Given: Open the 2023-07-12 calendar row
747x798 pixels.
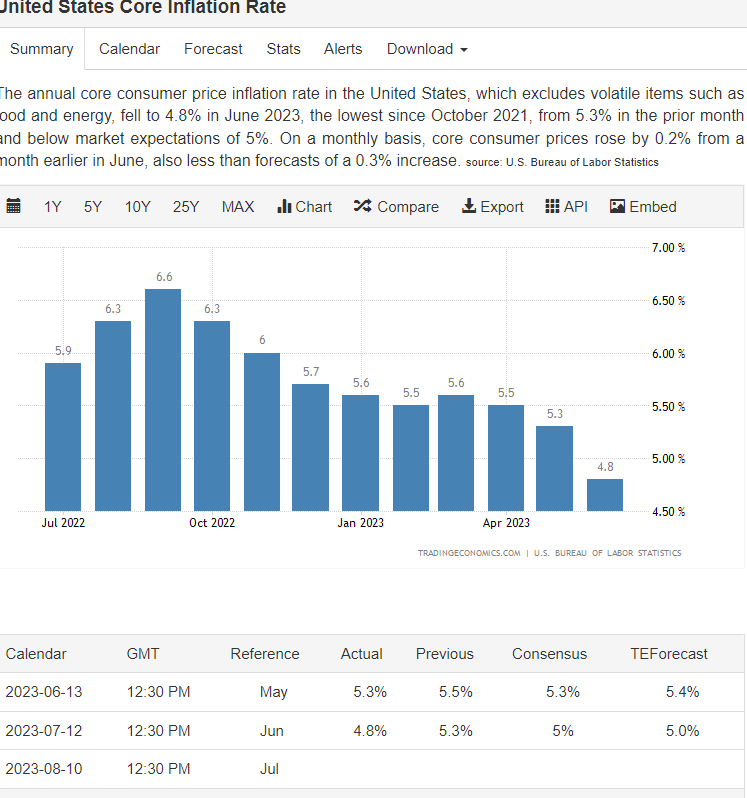Looking at the screenshot, I should [372, 731].
